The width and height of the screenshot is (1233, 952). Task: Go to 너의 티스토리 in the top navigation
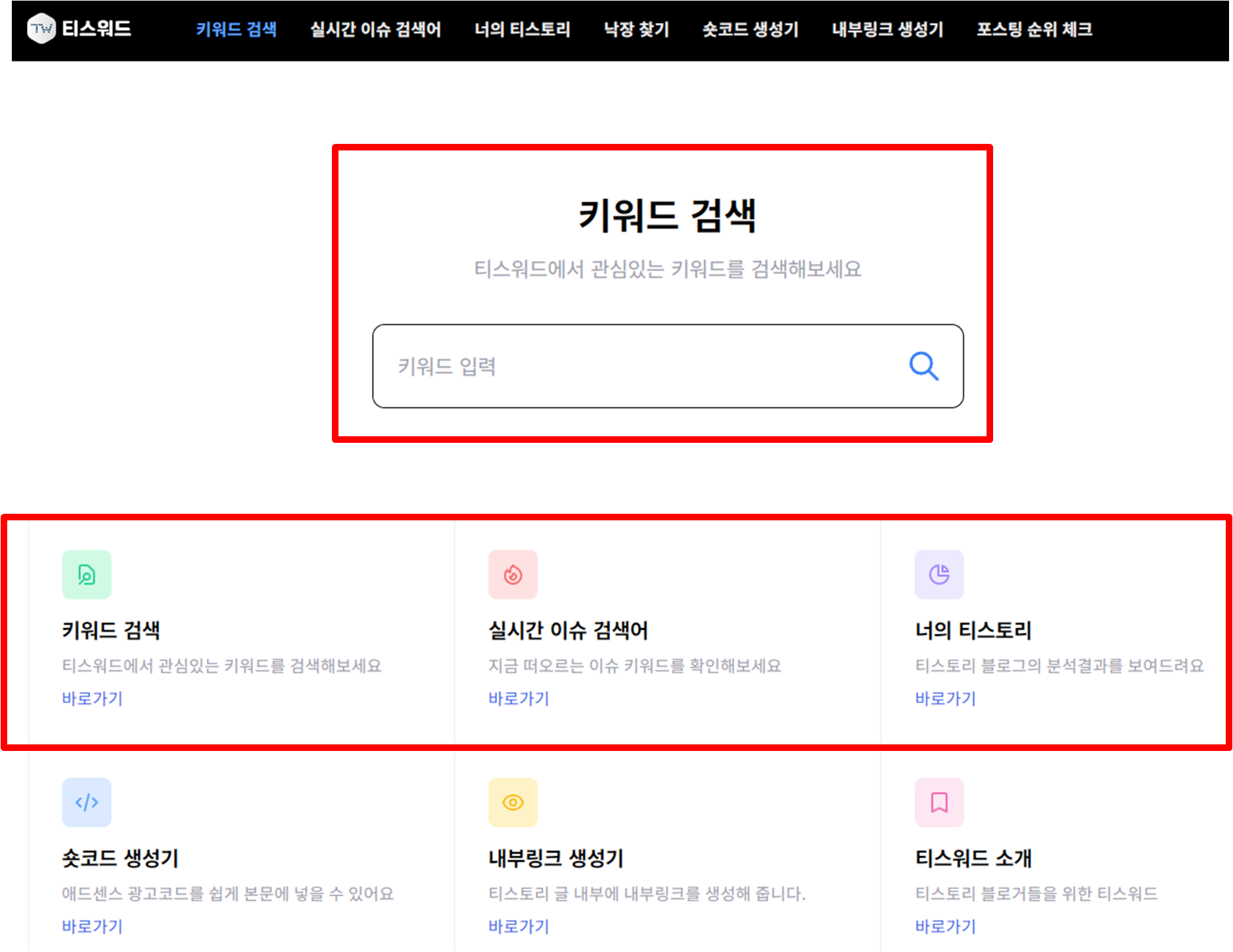[523, 30]
